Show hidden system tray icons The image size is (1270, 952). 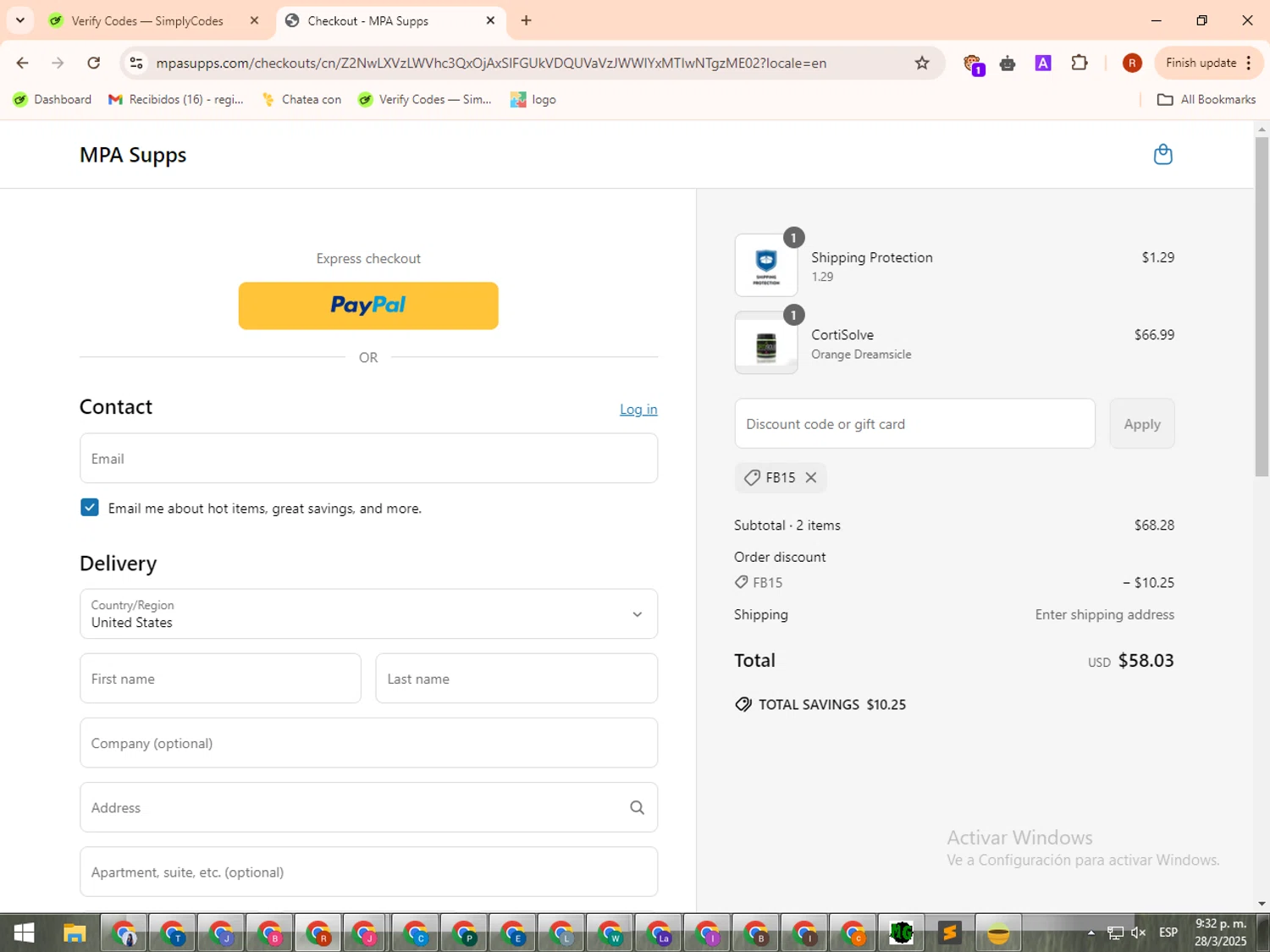(x=1091, y=933)
